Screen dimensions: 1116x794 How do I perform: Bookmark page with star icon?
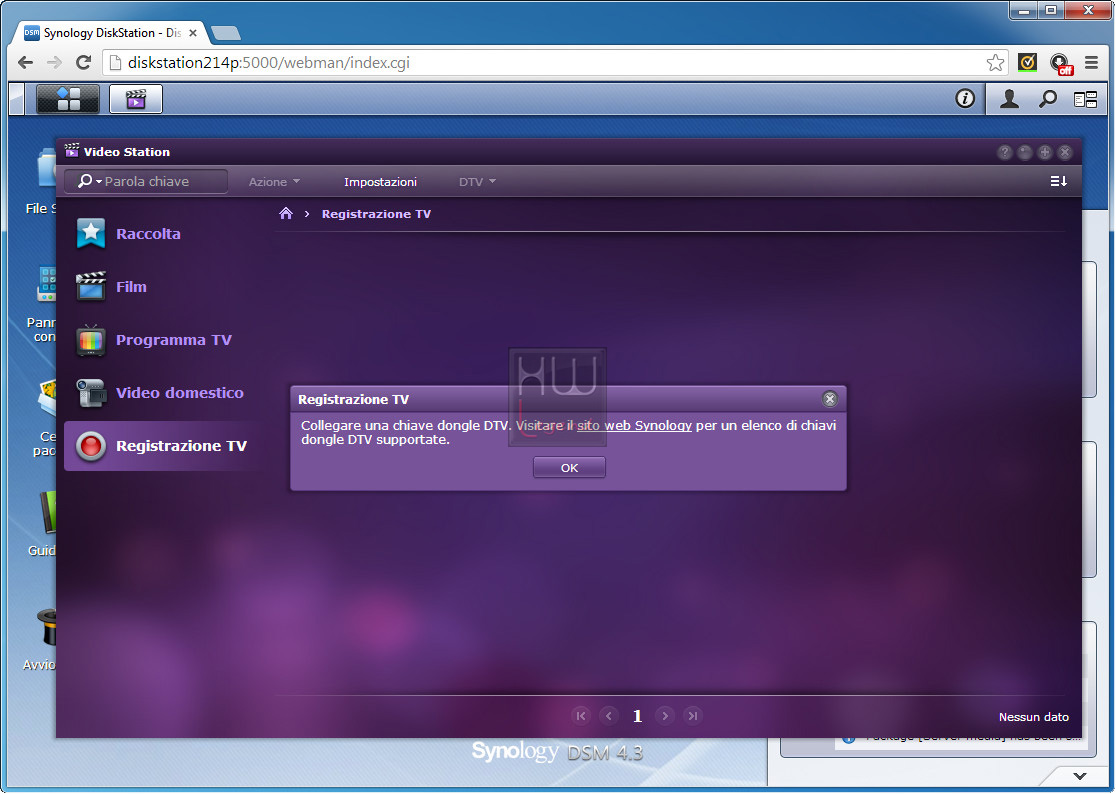[x=996, y=63]
